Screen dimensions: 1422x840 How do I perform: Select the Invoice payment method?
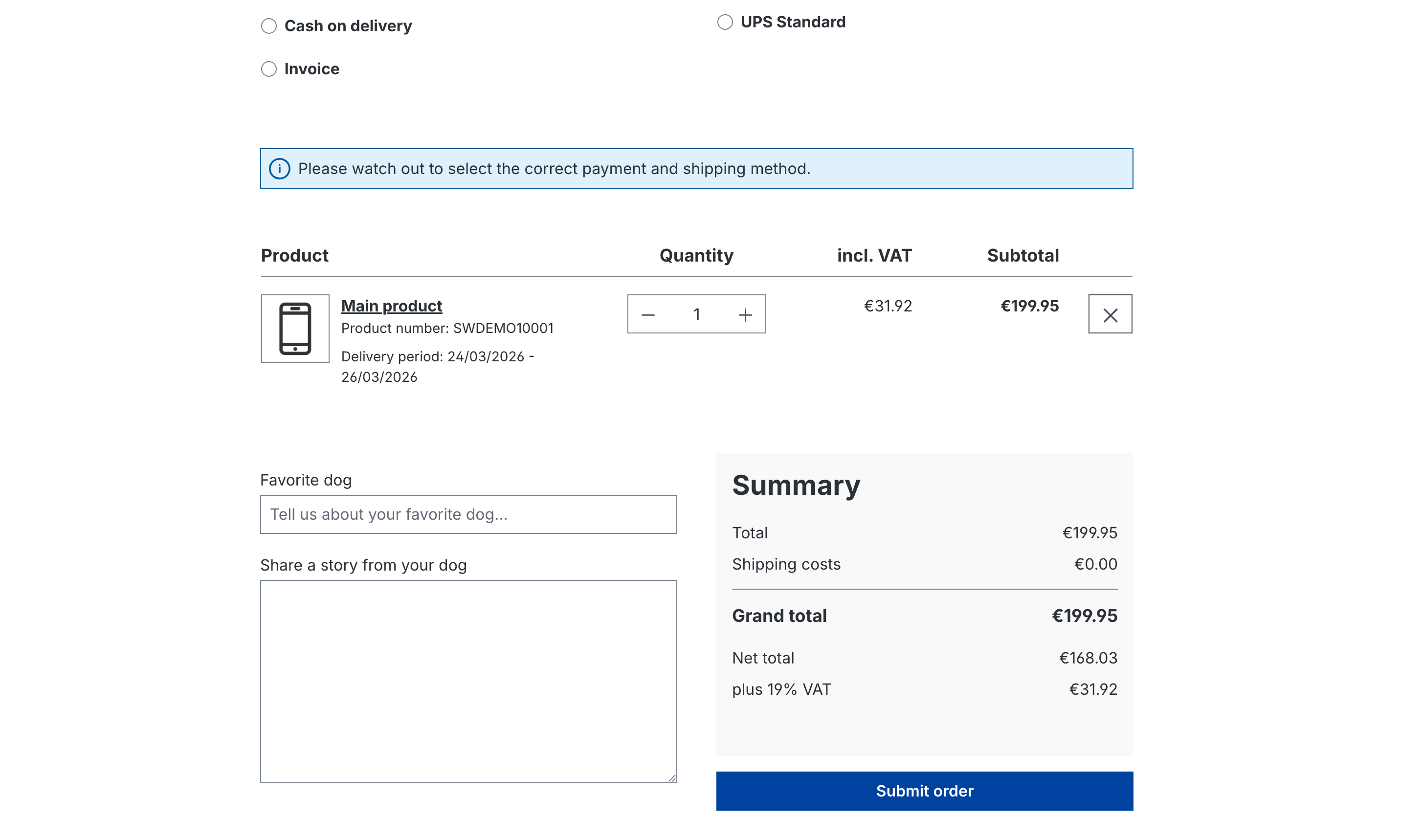tap(268, 69)
